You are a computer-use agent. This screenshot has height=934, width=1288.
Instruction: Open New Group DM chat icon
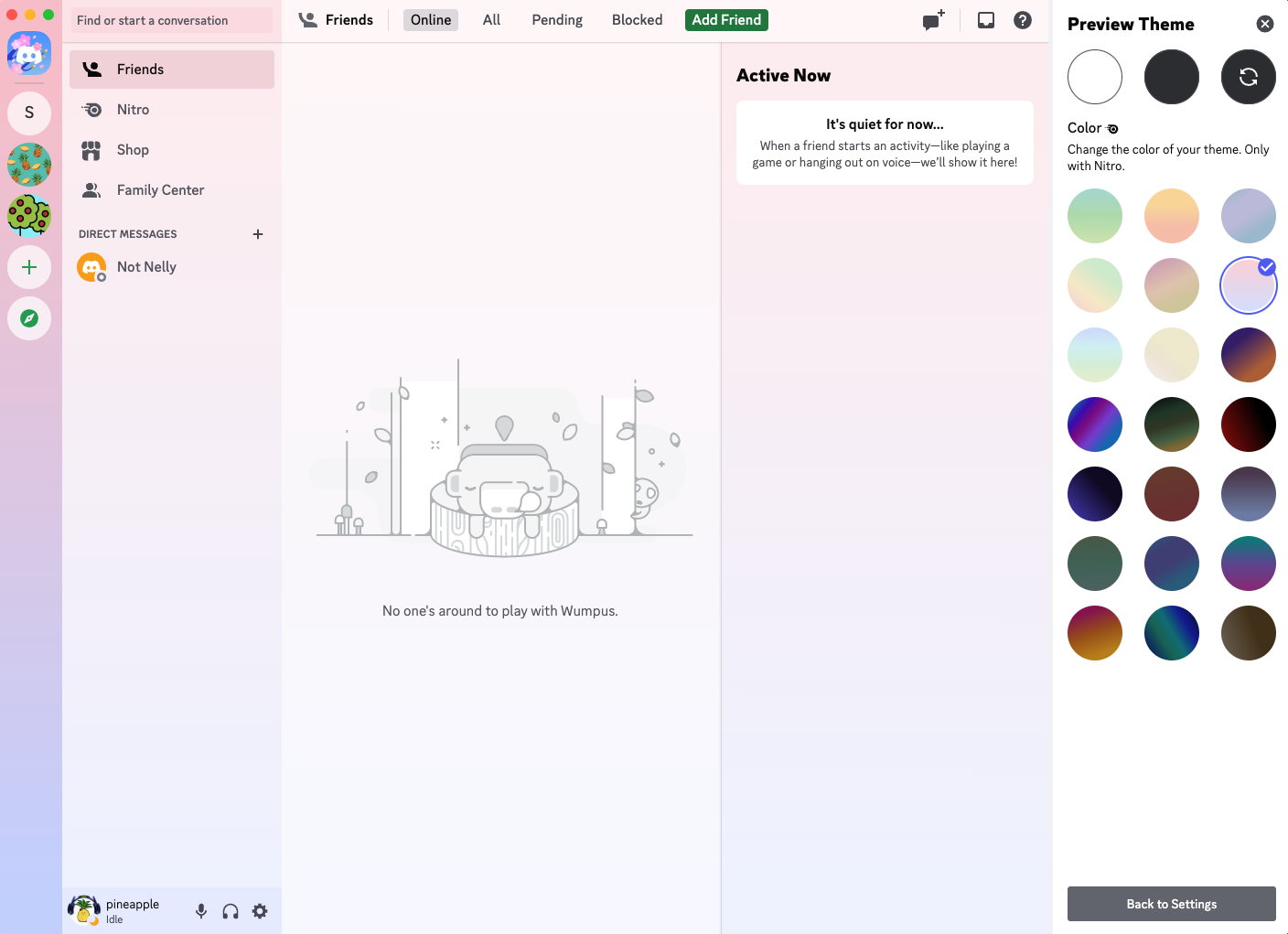coord(933,20)
